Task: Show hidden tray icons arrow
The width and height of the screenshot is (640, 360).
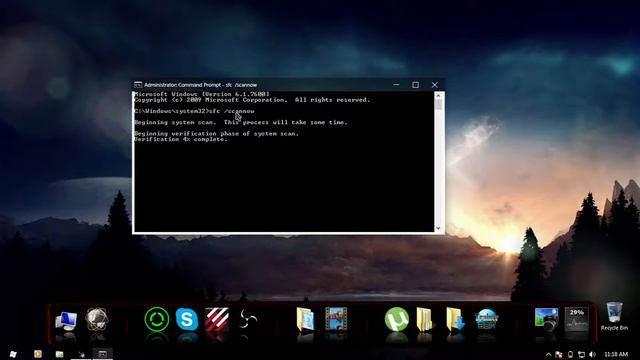Action: point(548,354)
